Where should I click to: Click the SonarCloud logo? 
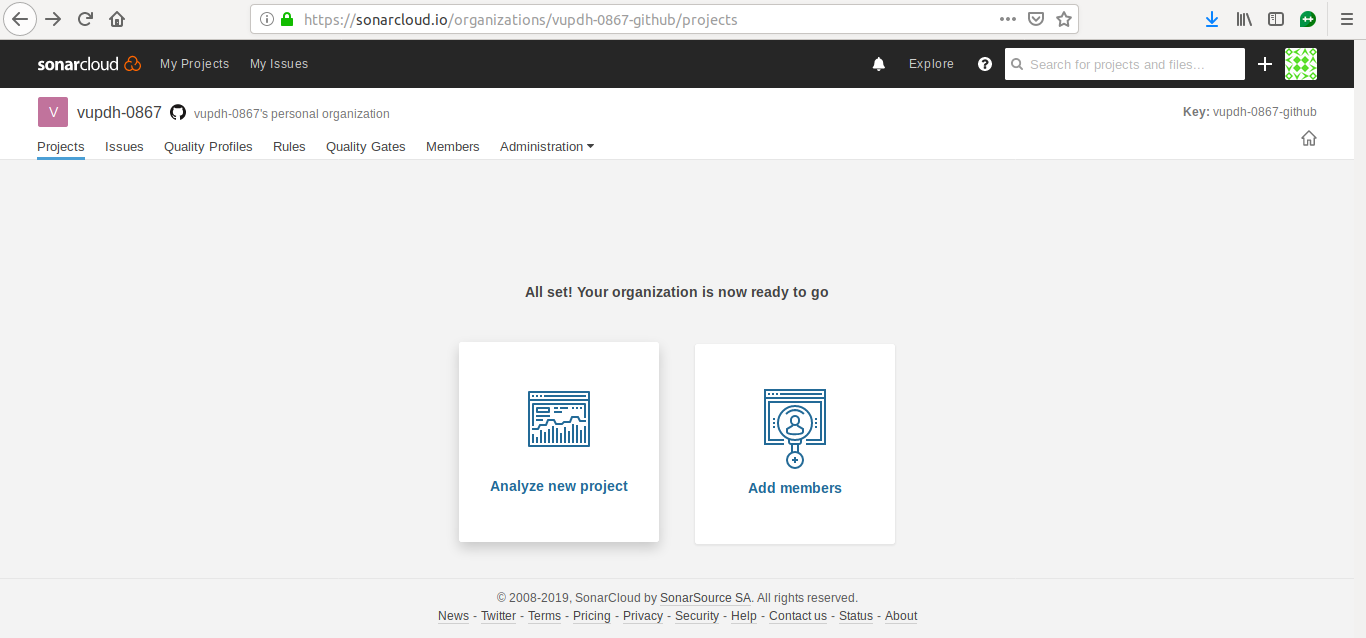coord(90,64)
